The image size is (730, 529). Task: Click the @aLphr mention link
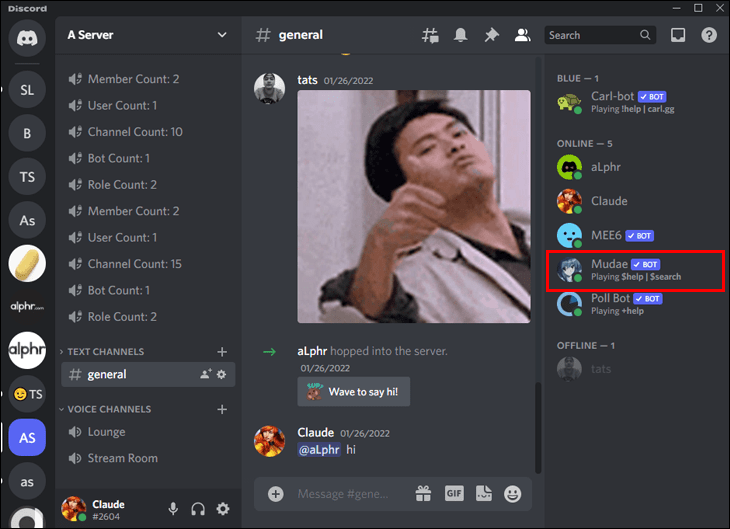click(x=319, y=449)
